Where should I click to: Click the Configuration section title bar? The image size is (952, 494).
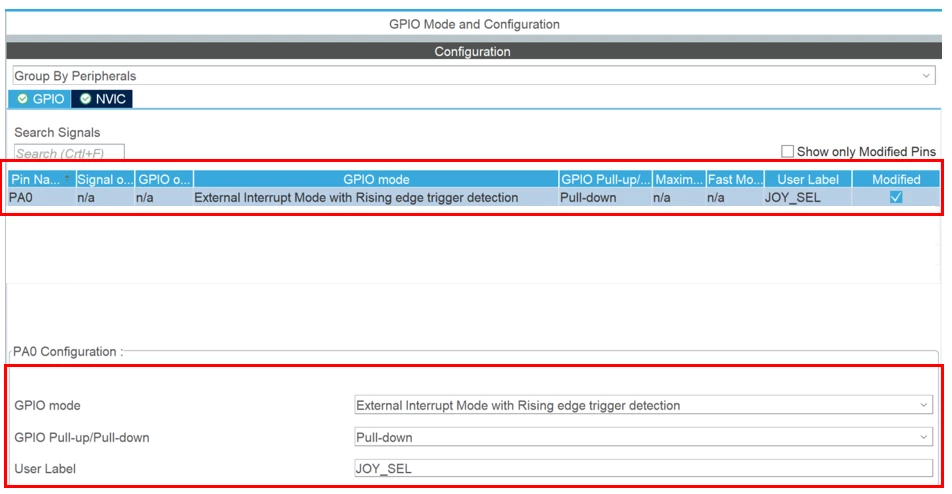(472, 51)
